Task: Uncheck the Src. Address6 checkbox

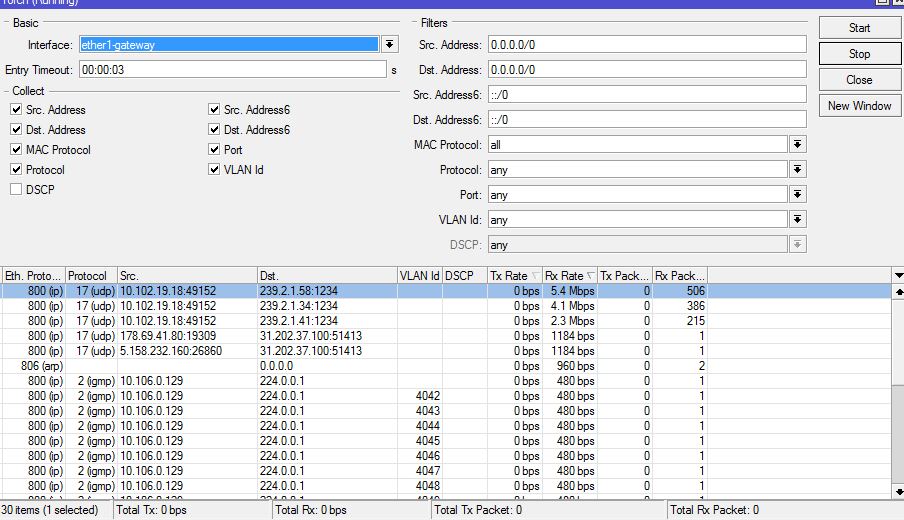Action: (214, 110)
